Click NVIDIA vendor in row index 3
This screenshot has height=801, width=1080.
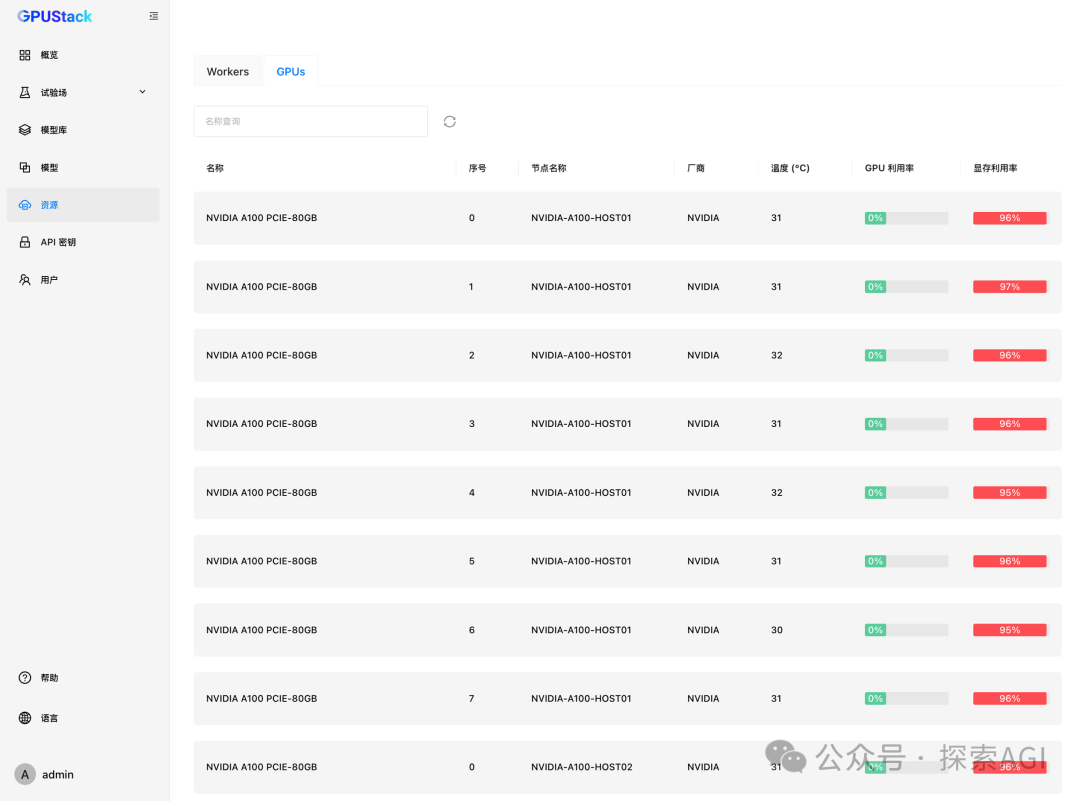pos(703,424)
